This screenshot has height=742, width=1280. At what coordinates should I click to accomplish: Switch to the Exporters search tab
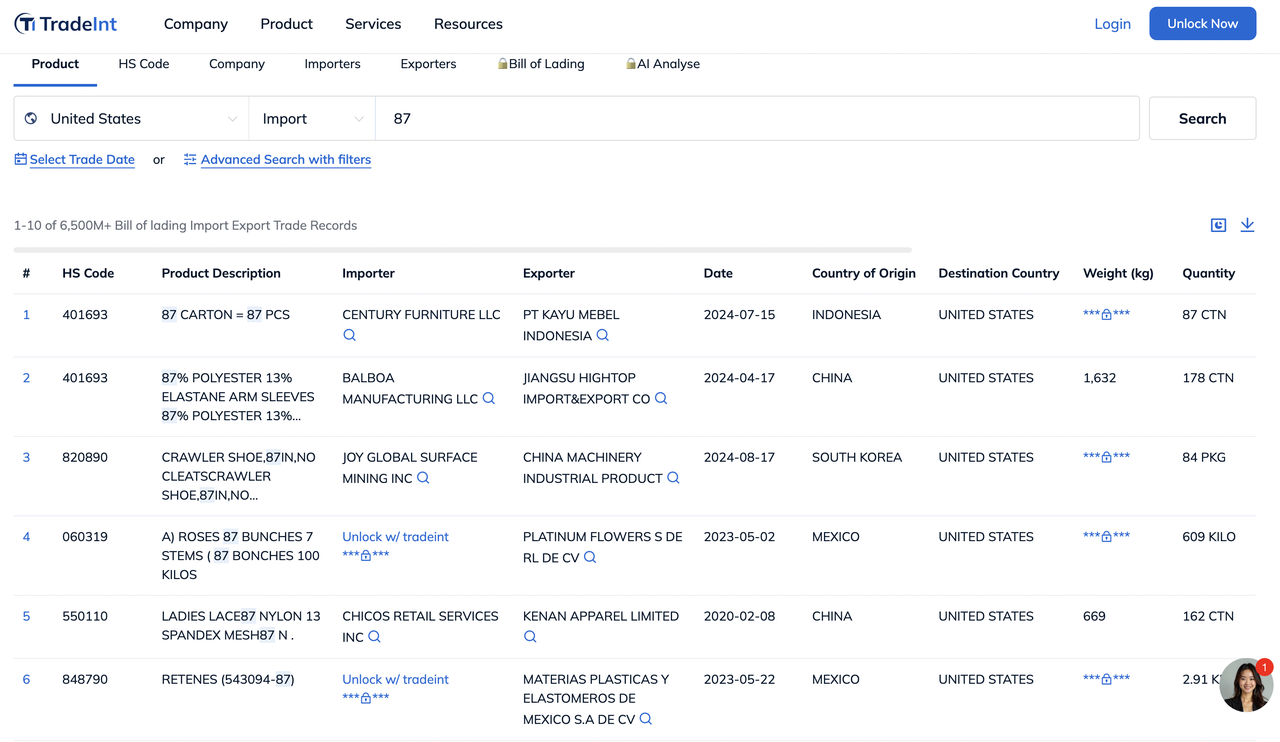click(x=428, y=64)
